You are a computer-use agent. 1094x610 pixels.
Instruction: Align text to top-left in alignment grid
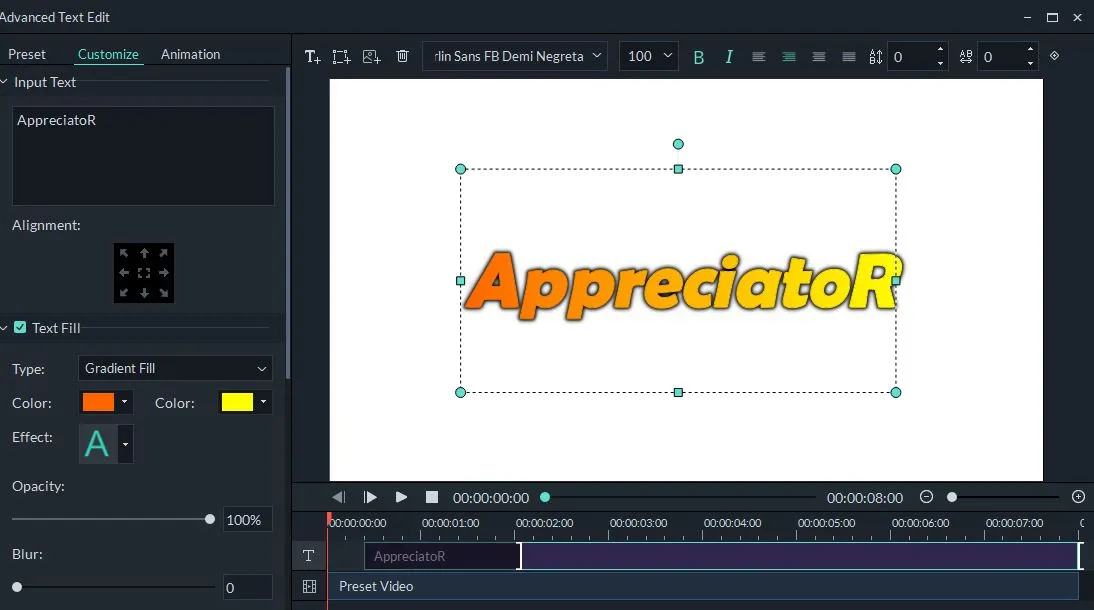point(124,253)
